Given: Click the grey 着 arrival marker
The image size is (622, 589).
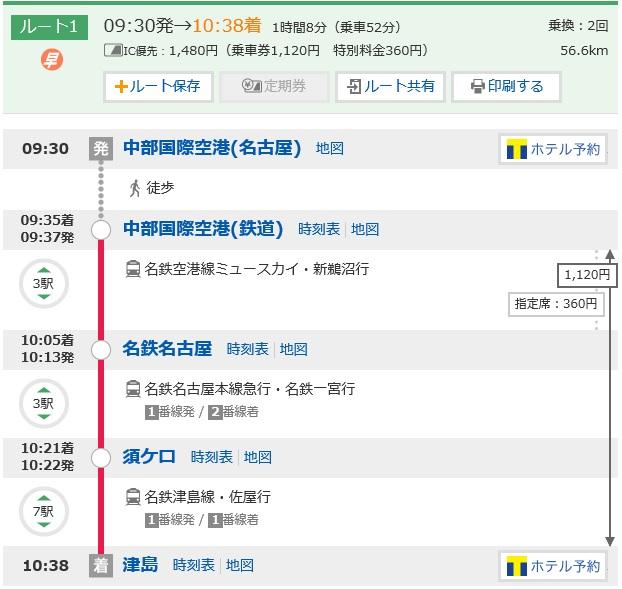Looking at the screenshot, I should 101,565.
